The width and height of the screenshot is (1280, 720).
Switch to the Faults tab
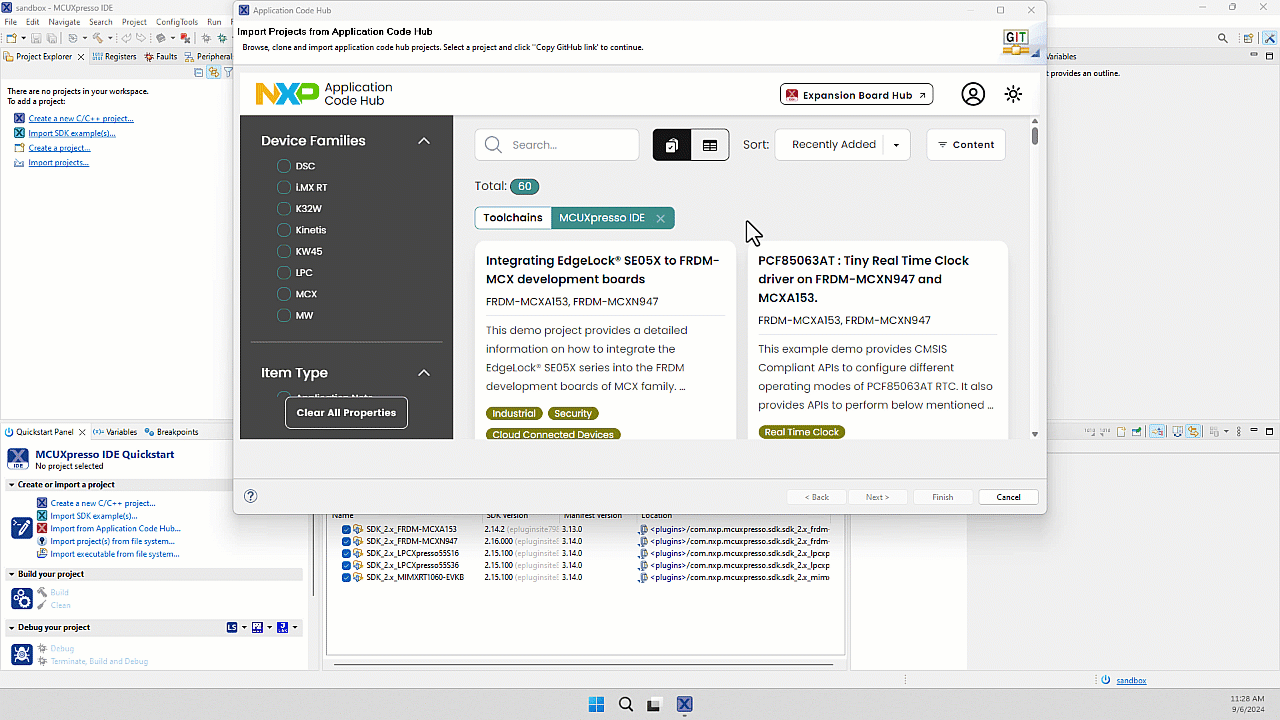(161, 57)
